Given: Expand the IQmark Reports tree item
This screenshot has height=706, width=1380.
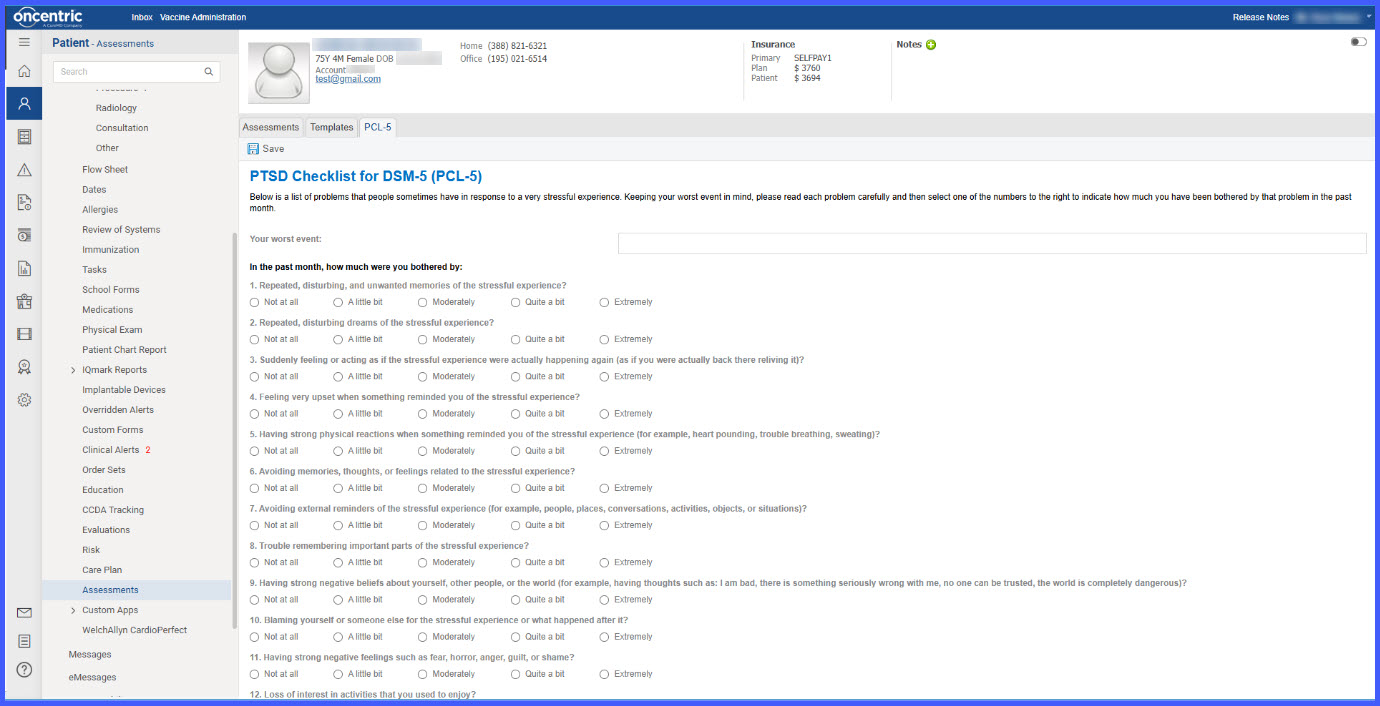Looking at the screenshot, I should point(73,370).
